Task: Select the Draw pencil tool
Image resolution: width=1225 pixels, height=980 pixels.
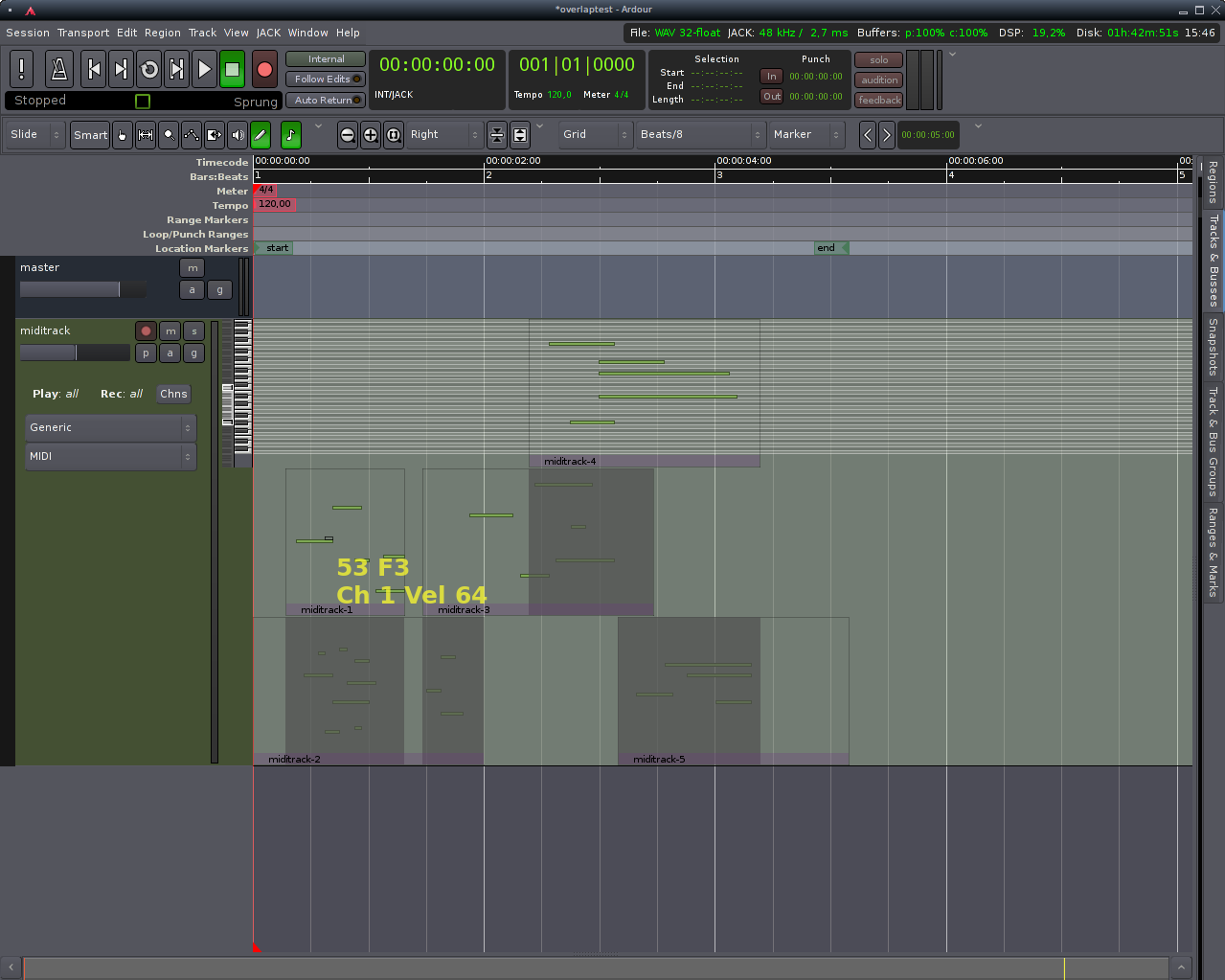Action: 260,135
